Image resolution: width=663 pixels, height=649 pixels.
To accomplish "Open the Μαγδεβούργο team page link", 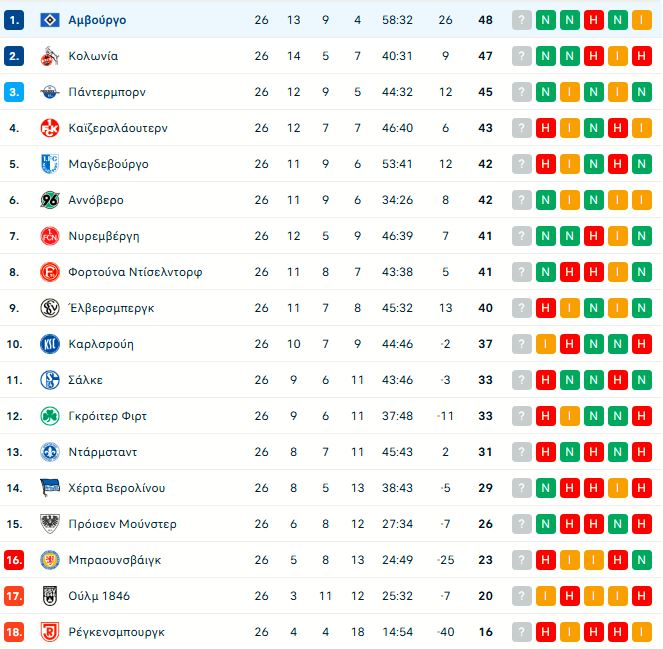I will click(108, 164).
